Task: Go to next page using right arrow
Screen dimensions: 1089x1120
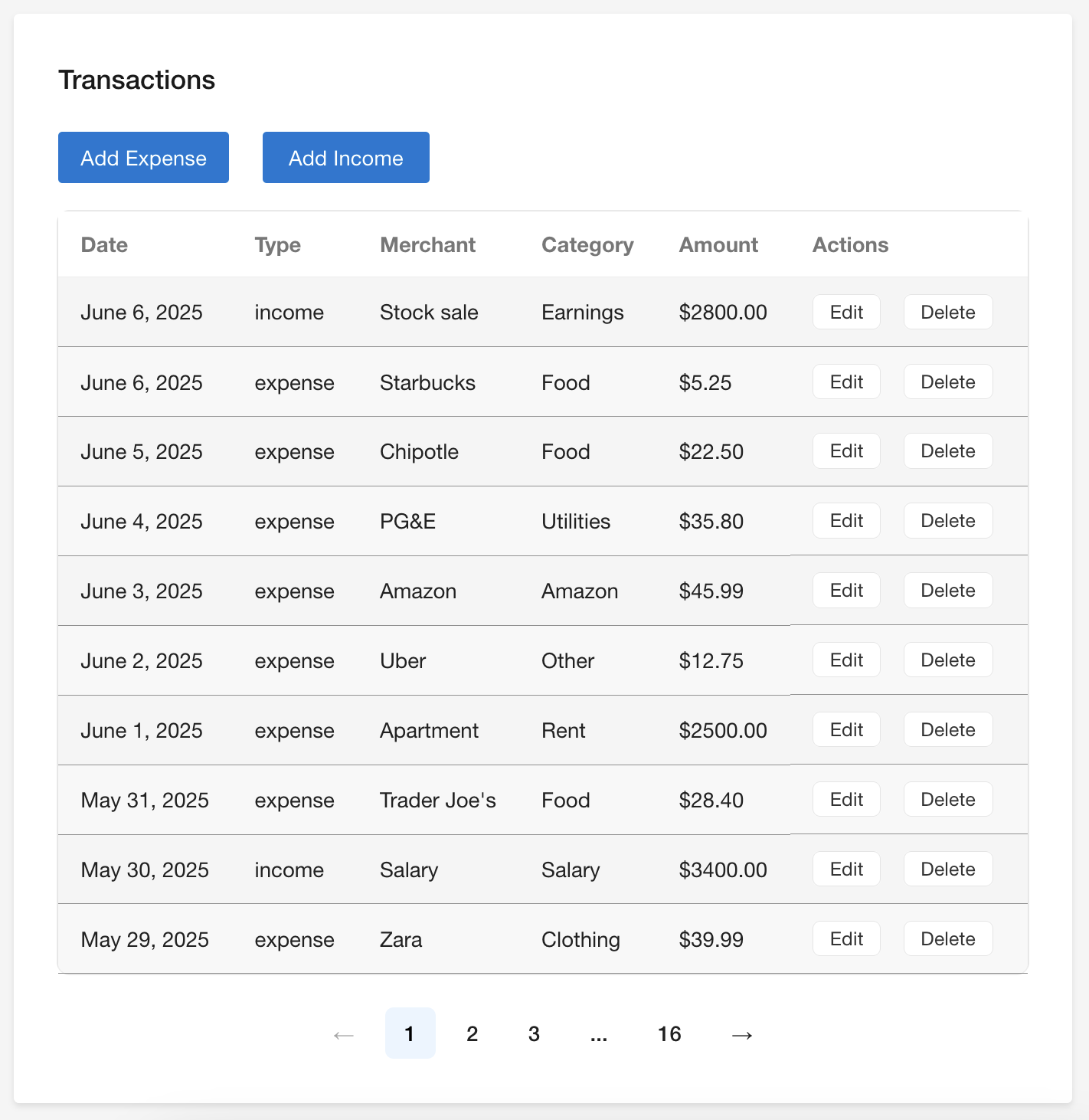Action: 741,1034
